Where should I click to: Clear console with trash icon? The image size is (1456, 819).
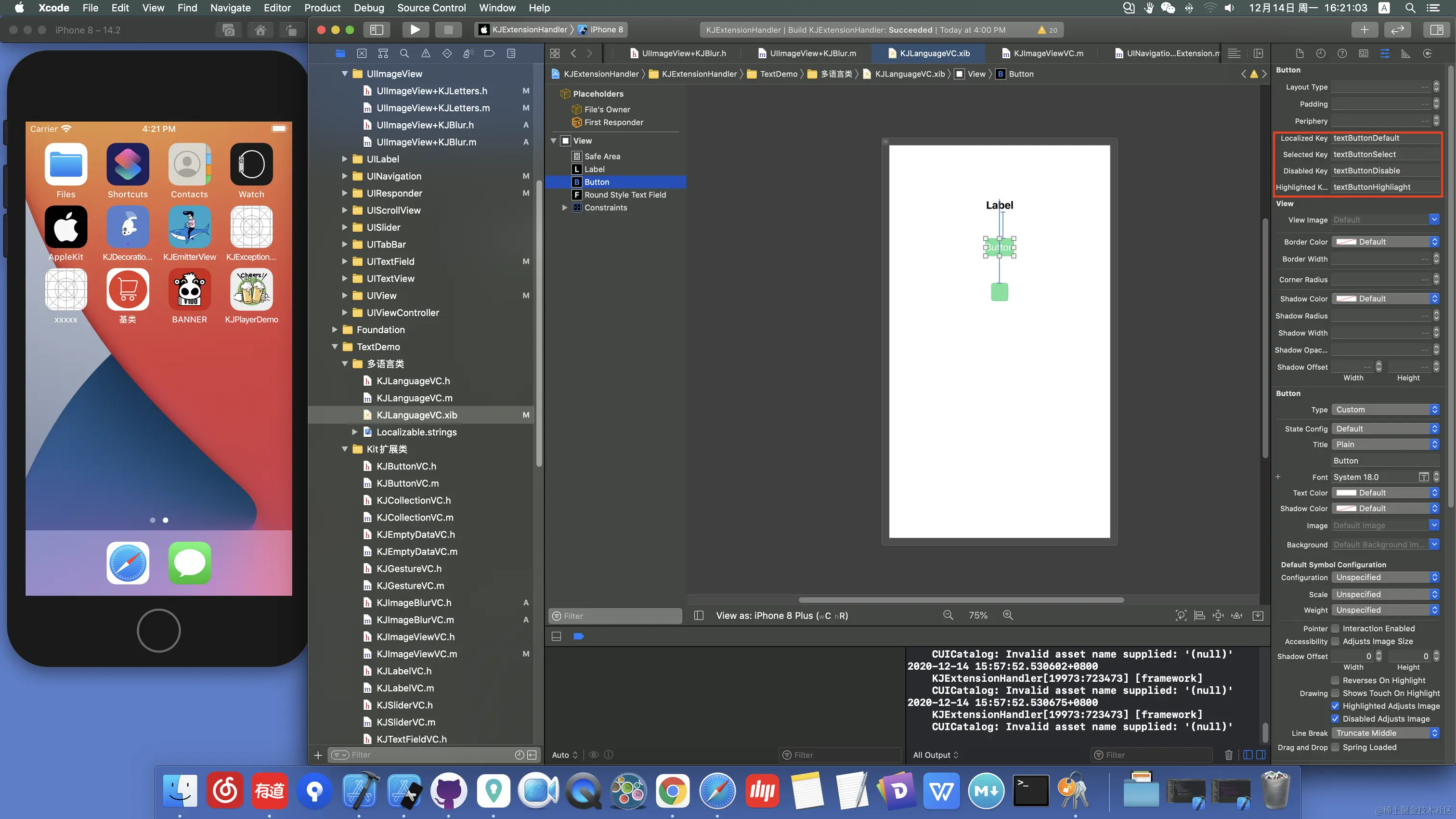1228,754
